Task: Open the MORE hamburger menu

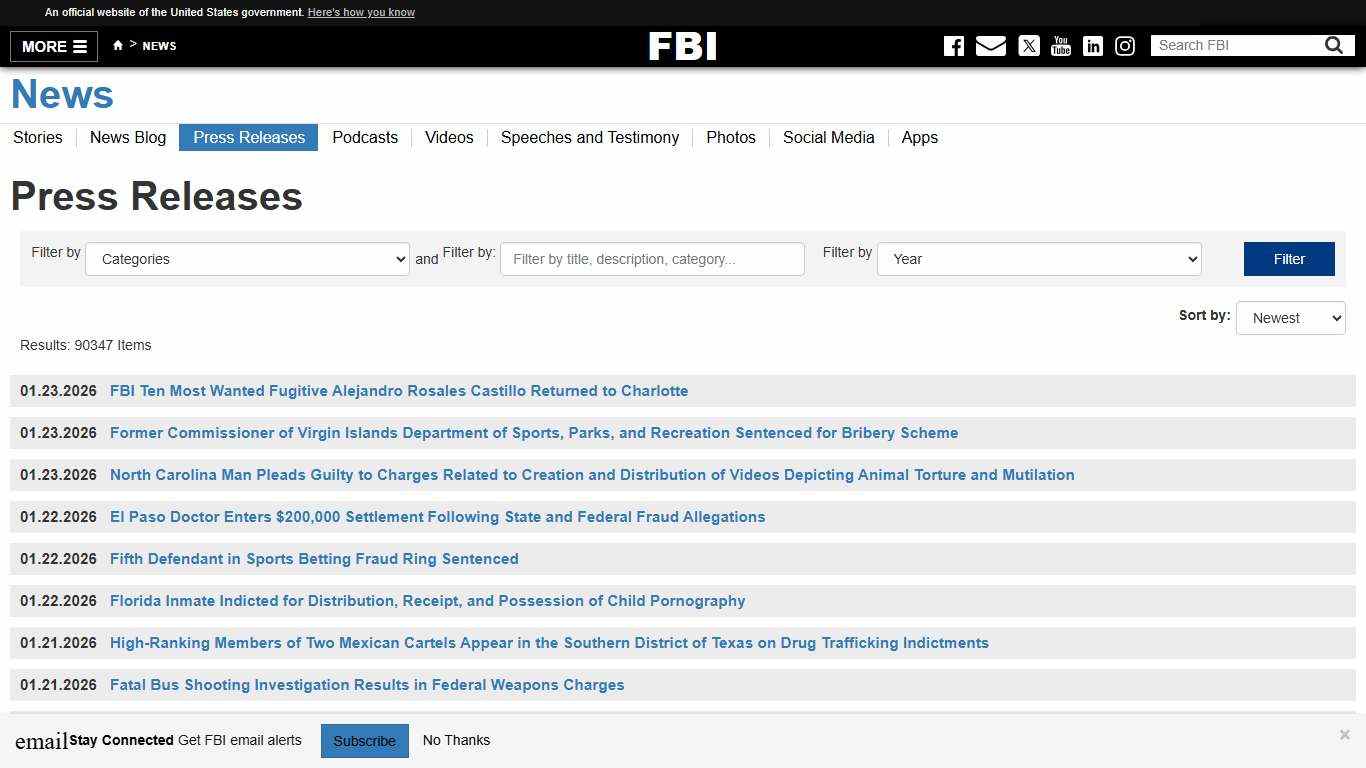Action: (x=52, y=46)
